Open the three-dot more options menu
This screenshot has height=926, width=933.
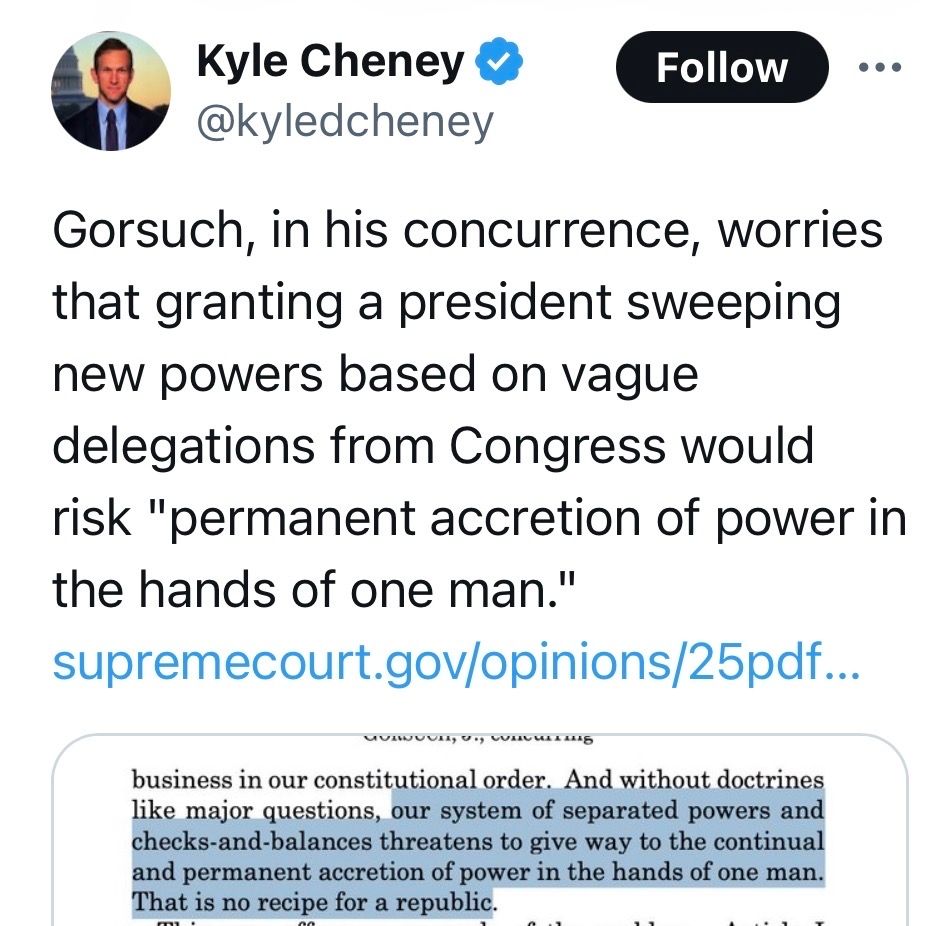pyautogui.click(x=881, y=68)
